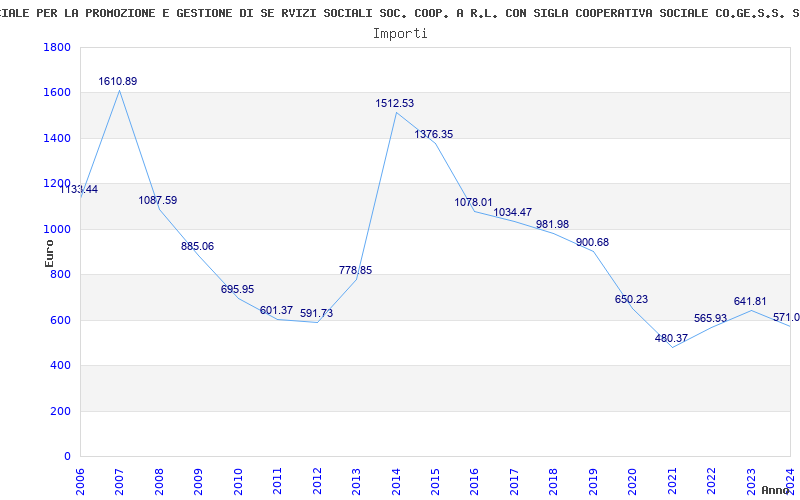Click the 601.37 data label
The image size is (800, 500).
(276, 310)
